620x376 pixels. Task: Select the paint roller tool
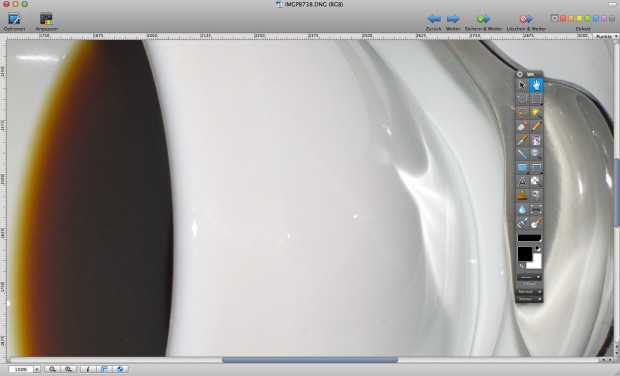tap(536, 195)
